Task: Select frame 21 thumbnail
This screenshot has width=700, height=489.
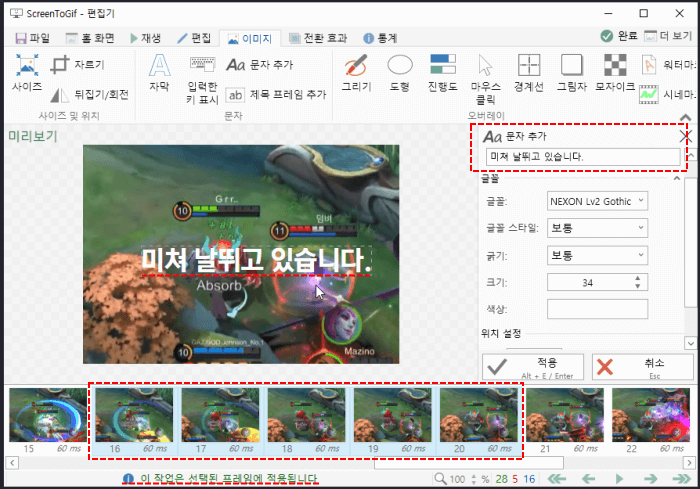Action: click(565, 421)
